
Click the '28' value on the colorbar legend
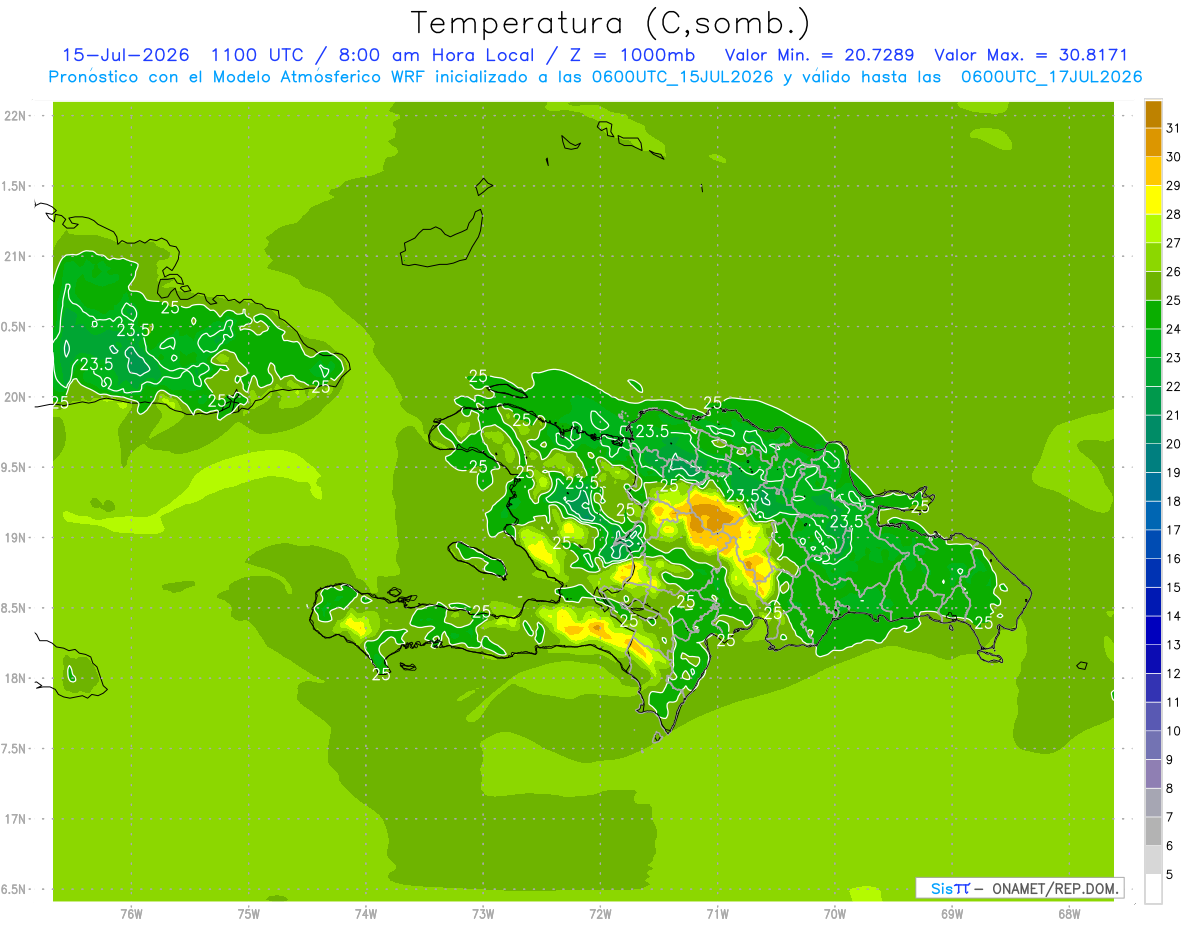point(1173,214)
